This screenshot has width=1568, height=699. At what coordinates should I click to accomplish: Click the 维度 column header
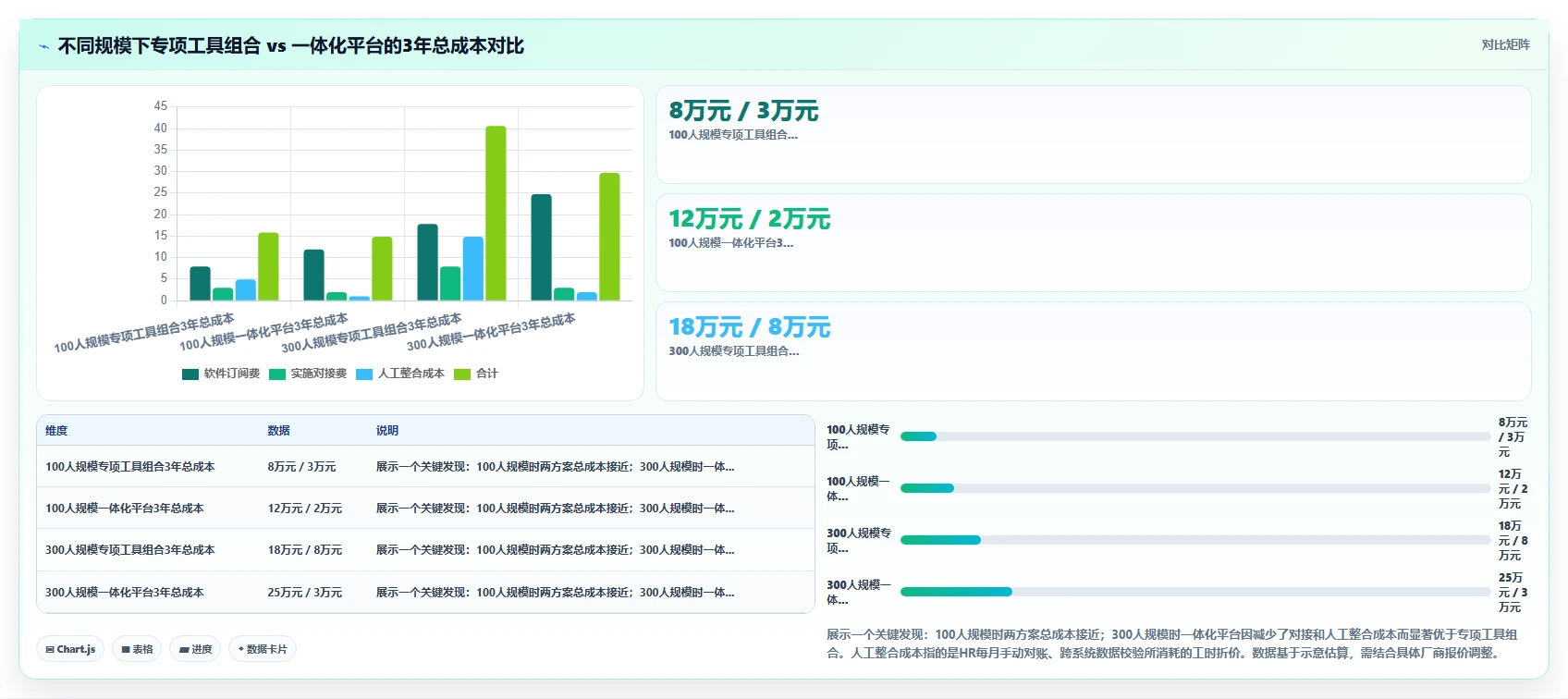[56, 431]
